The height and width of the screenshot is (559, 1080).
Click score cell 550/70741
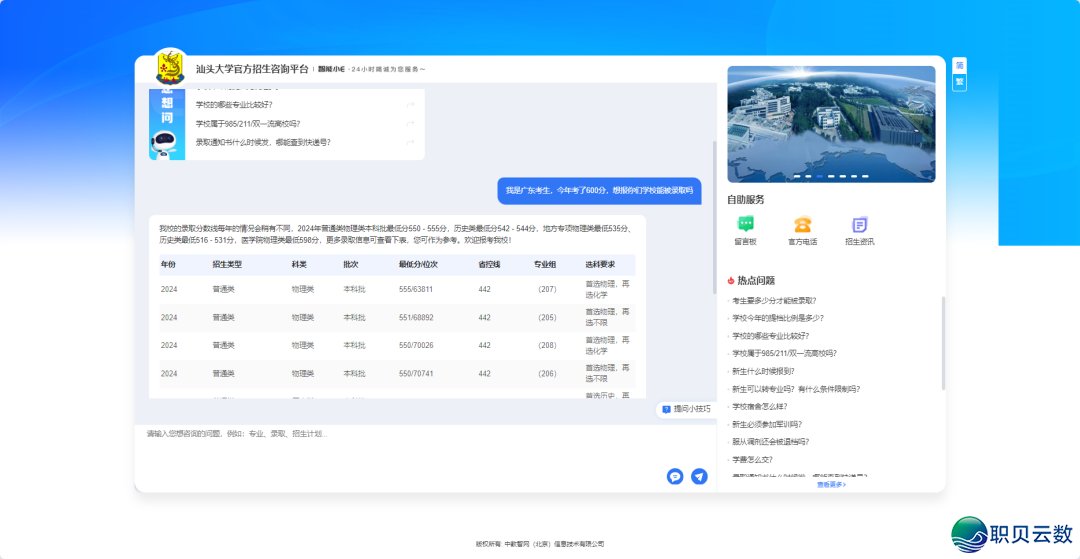coord(416,373)
